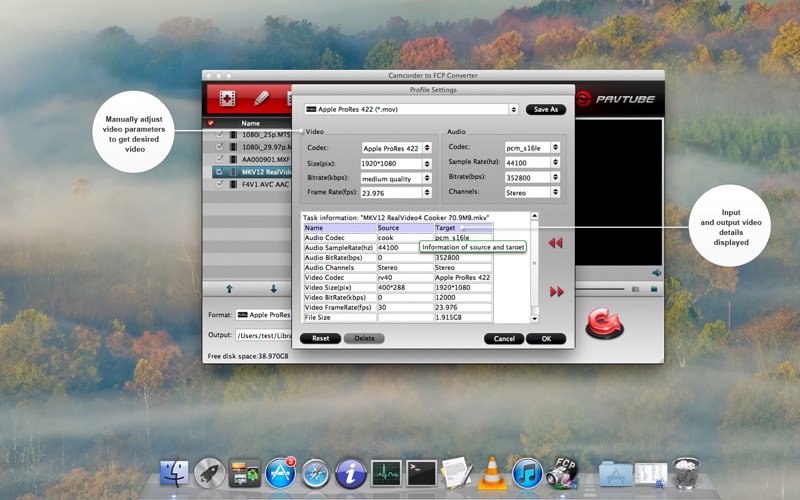Click the pencil Edit icon in toolbar
This screenshot has width=800, height=500.
pyautogui.click(x=261, y=98)
